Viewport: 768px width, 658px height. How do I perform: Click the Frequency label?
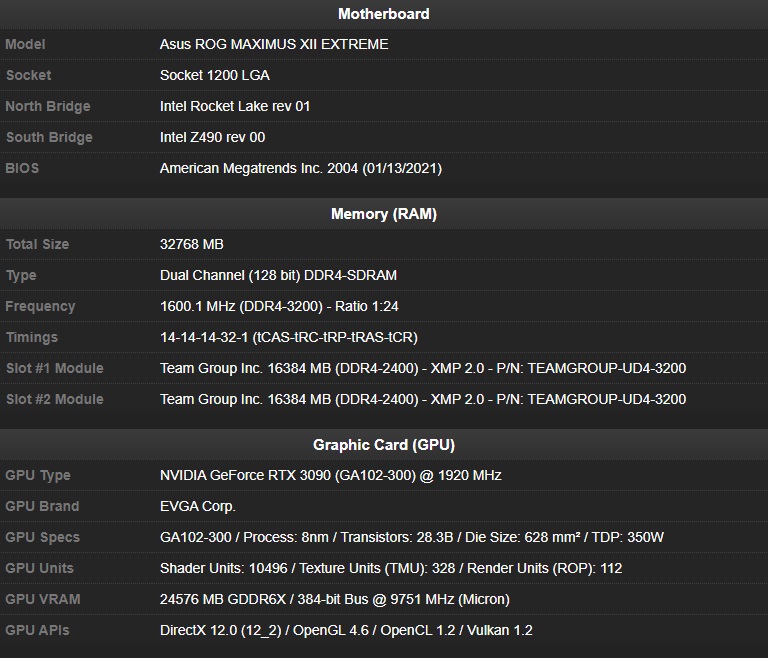pos(40,306)
